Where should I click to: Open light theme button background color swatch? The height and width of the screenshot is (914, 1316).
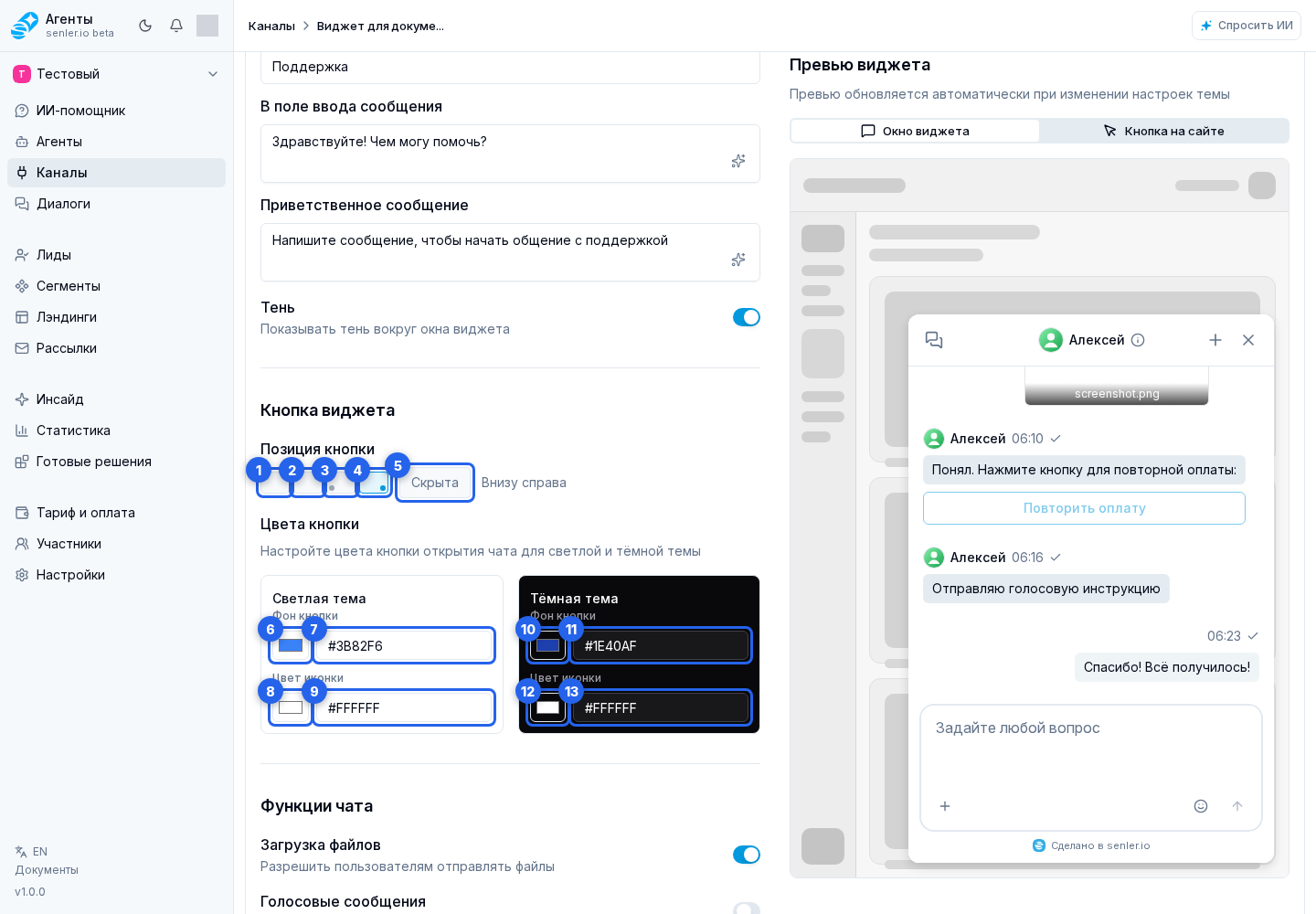(291, 645)
